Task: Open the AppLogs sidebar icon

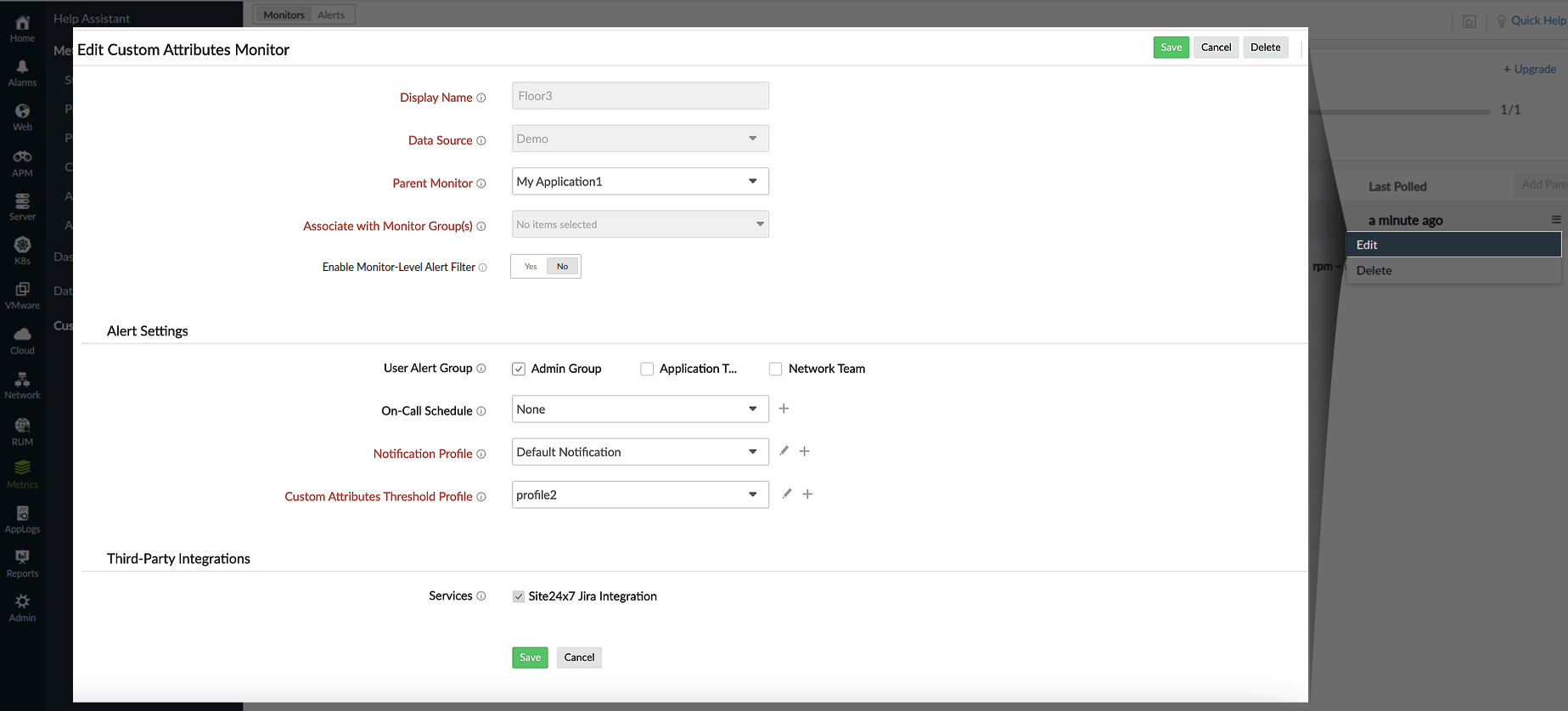Action: [22, 519]
